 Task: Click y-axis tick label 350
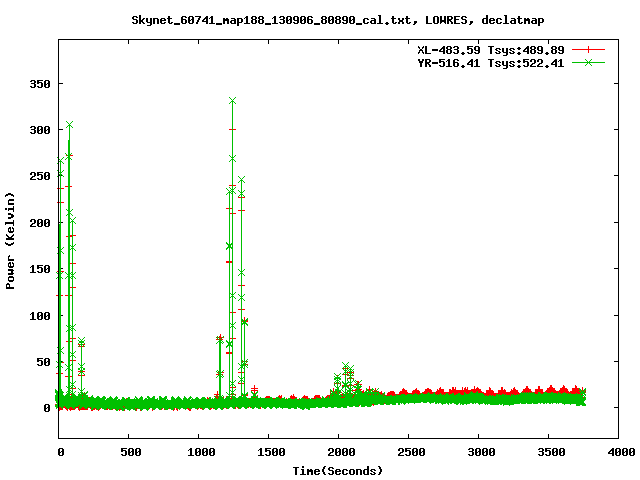[x=40, y=84]
